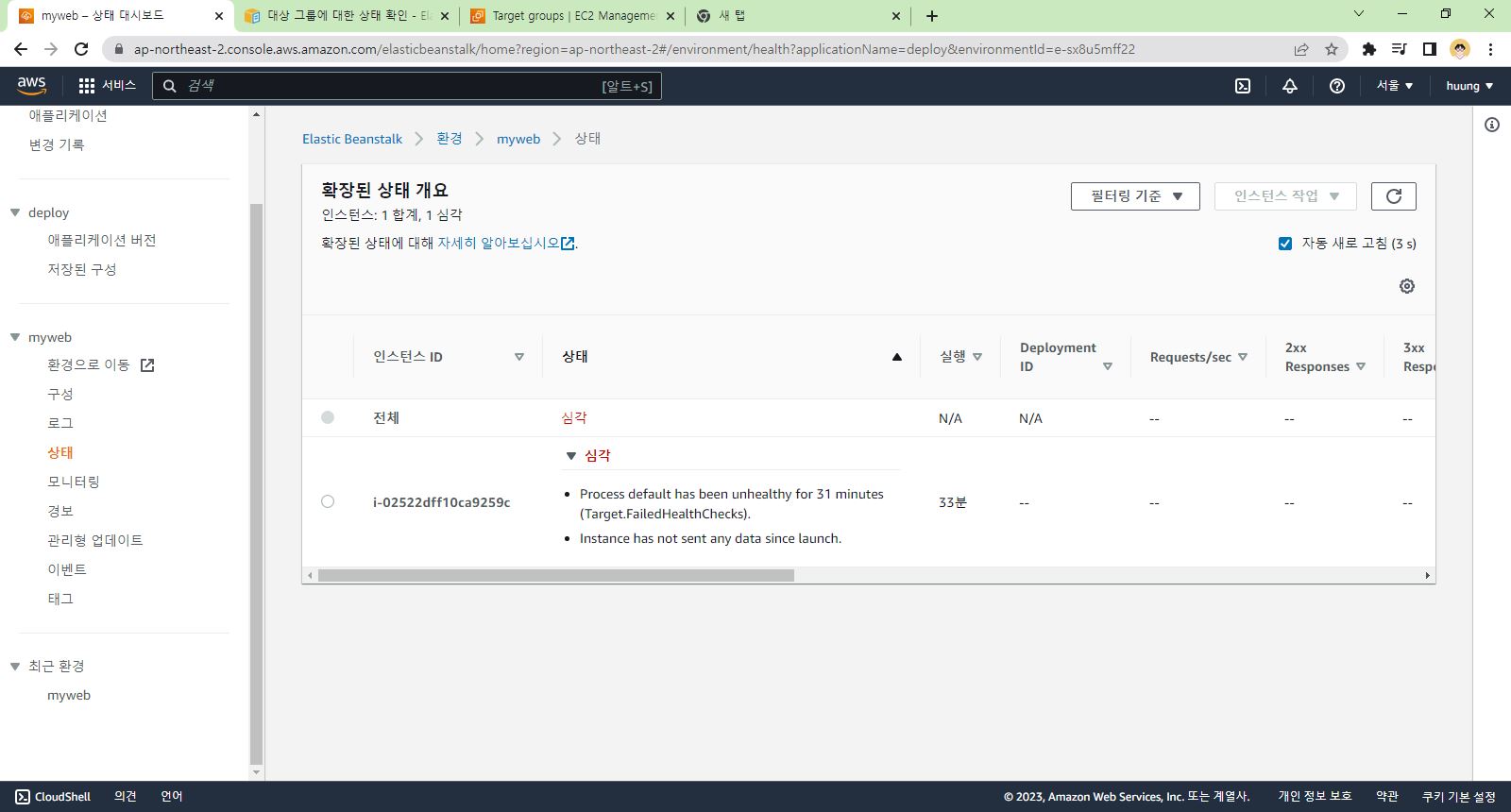The height and width of the screenshot is (812, 1511).
Task: View the site lock information icon
Action: (119, 49)
